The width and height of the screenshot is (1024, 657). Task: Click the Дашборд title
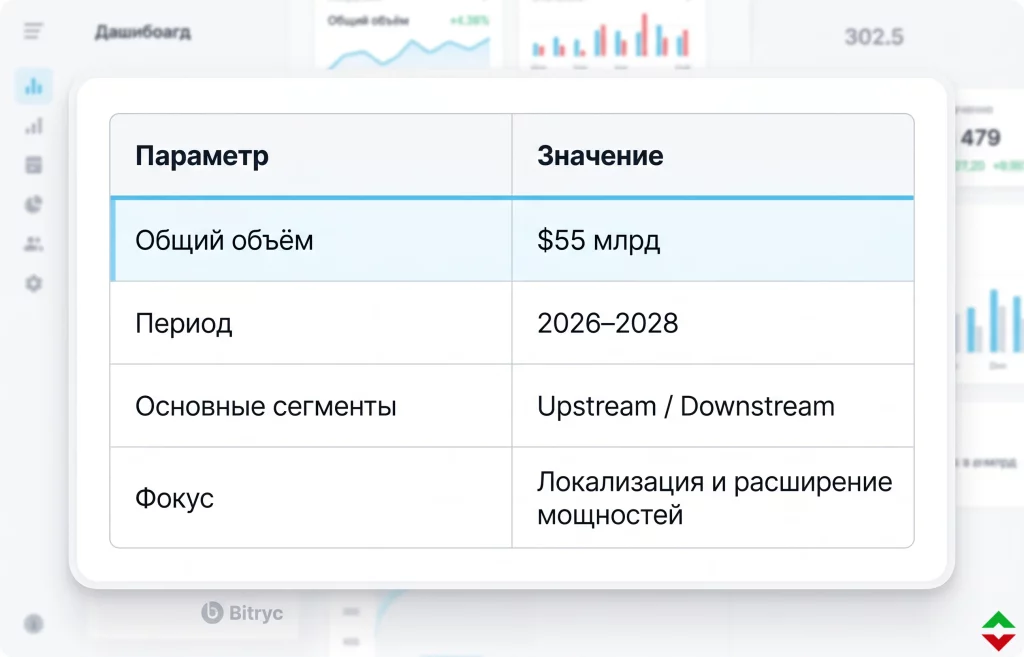click(x=143, y=32)
